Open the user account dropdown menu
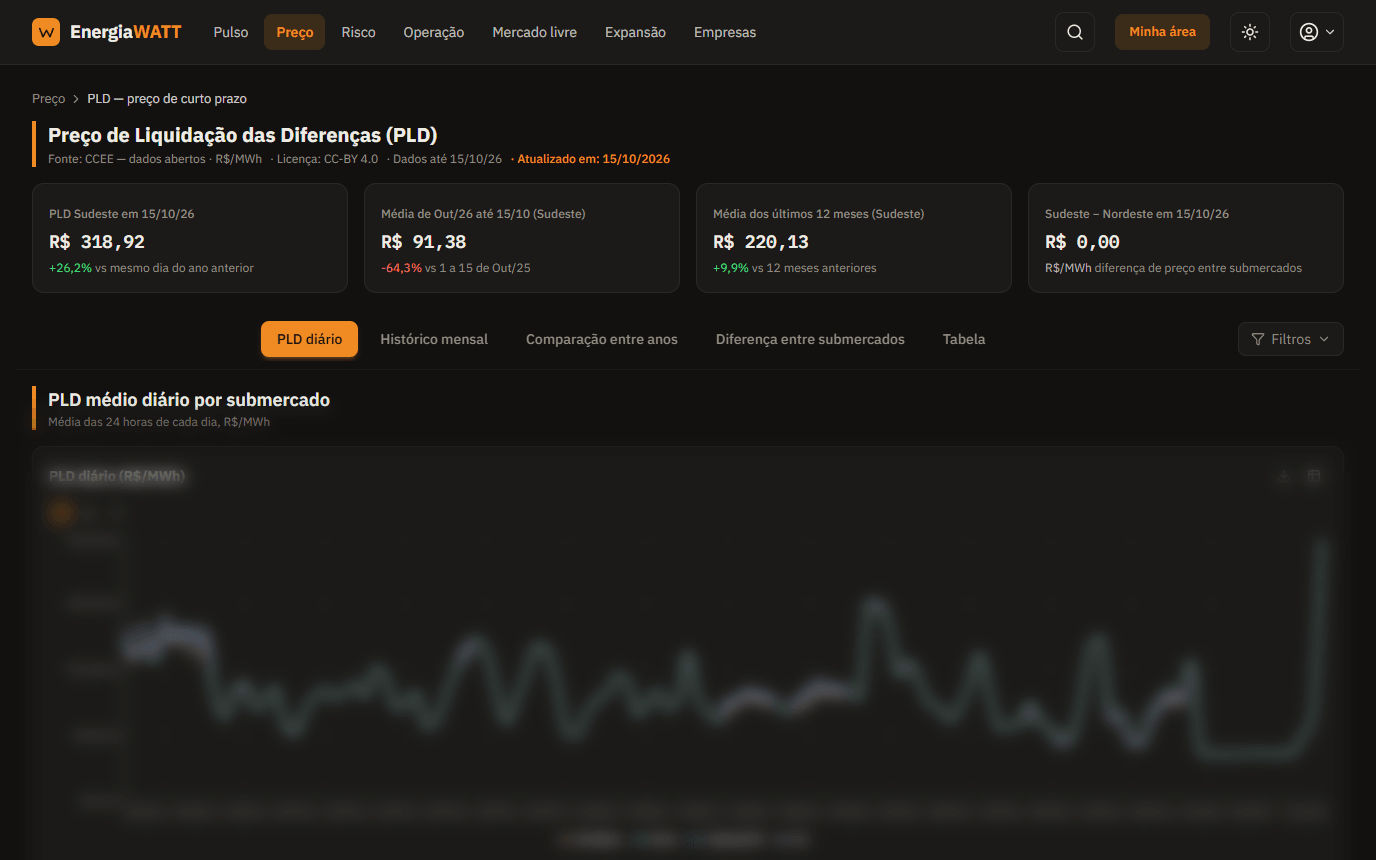The width and height of the screenshot is (1376, 860). click(x=1316, y=32)
